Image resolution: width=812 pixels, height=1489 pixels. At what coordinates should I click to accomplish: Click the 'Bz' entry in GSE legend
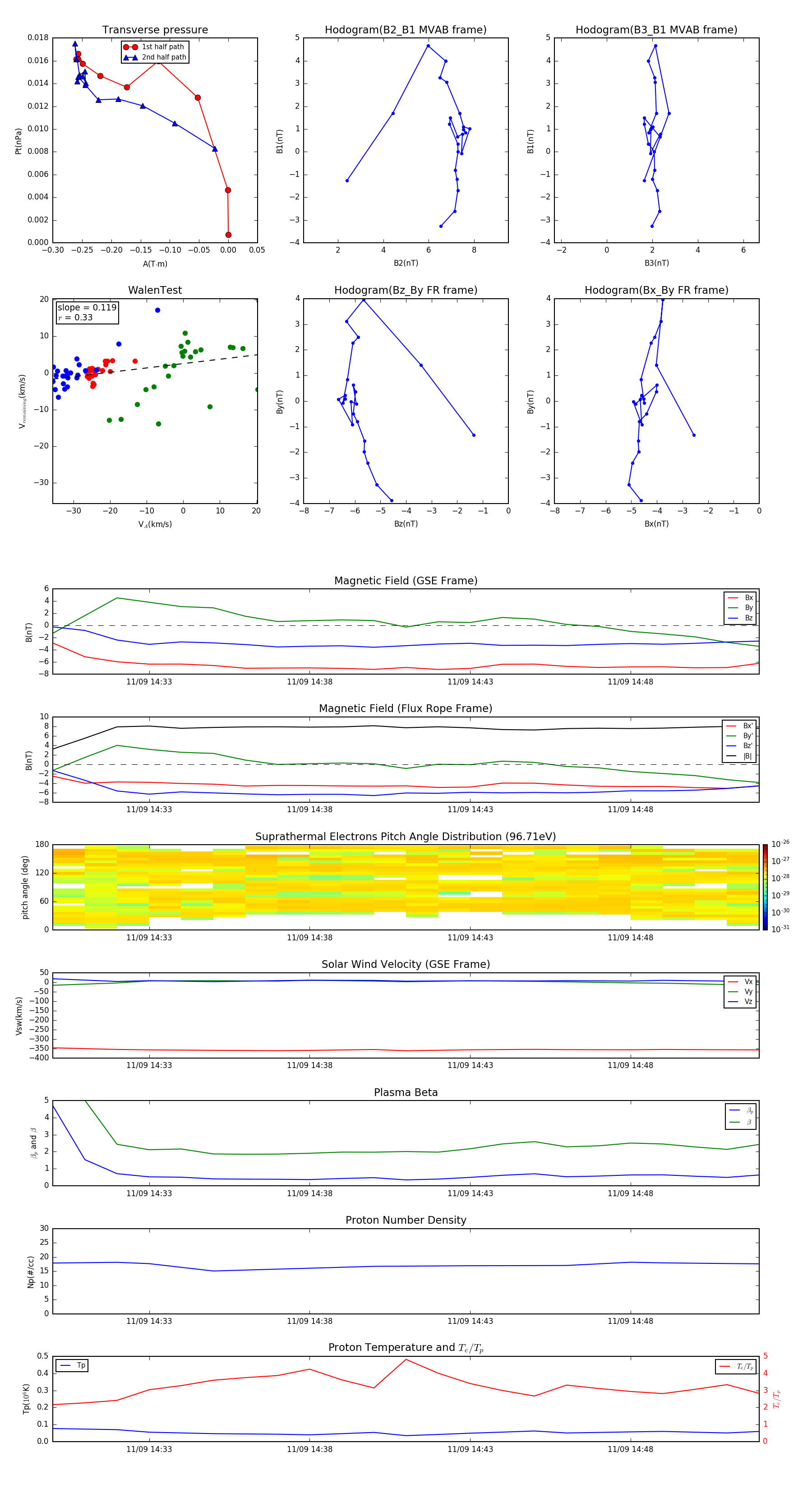pos(740,619)
